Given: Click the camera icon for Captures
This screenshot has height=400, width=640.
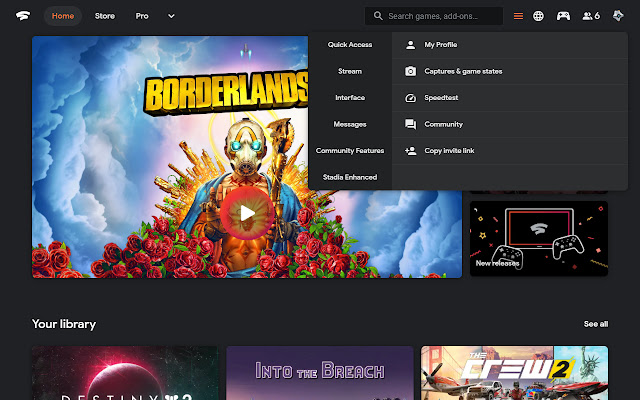Looking at the screenshot, I should [x=410, y=71].
